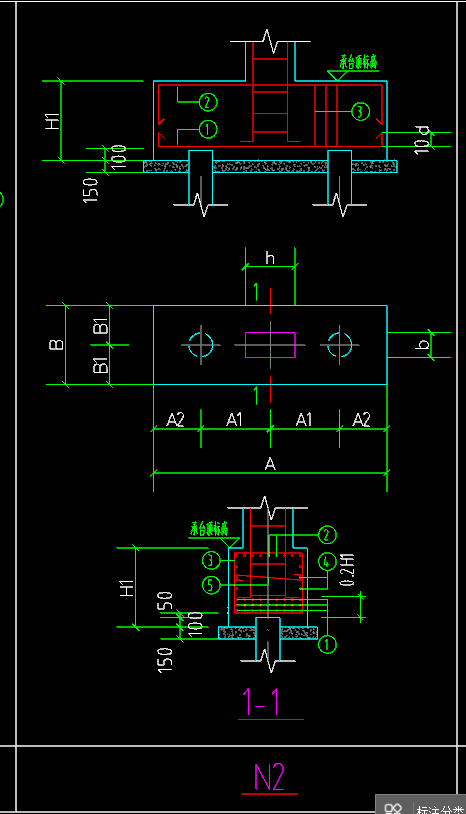The width and height of the screenshot is (466, 814).
Task: Select the H1 label in top elevation
Action: (x=52, y=120)
